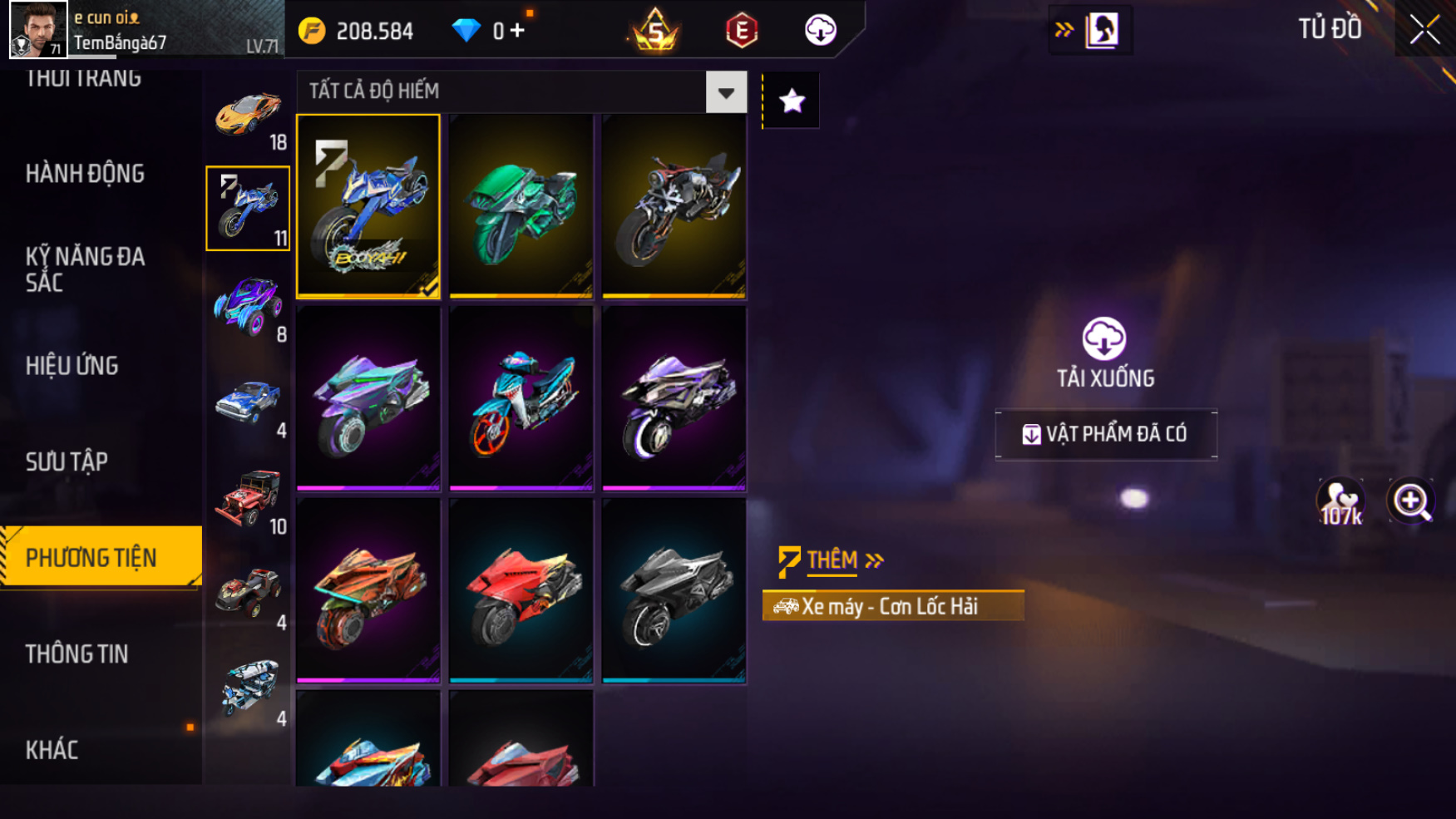The image size is (1456, 819).
Task: Expand the THÊM more details link
Action: [x=832, y=560]
